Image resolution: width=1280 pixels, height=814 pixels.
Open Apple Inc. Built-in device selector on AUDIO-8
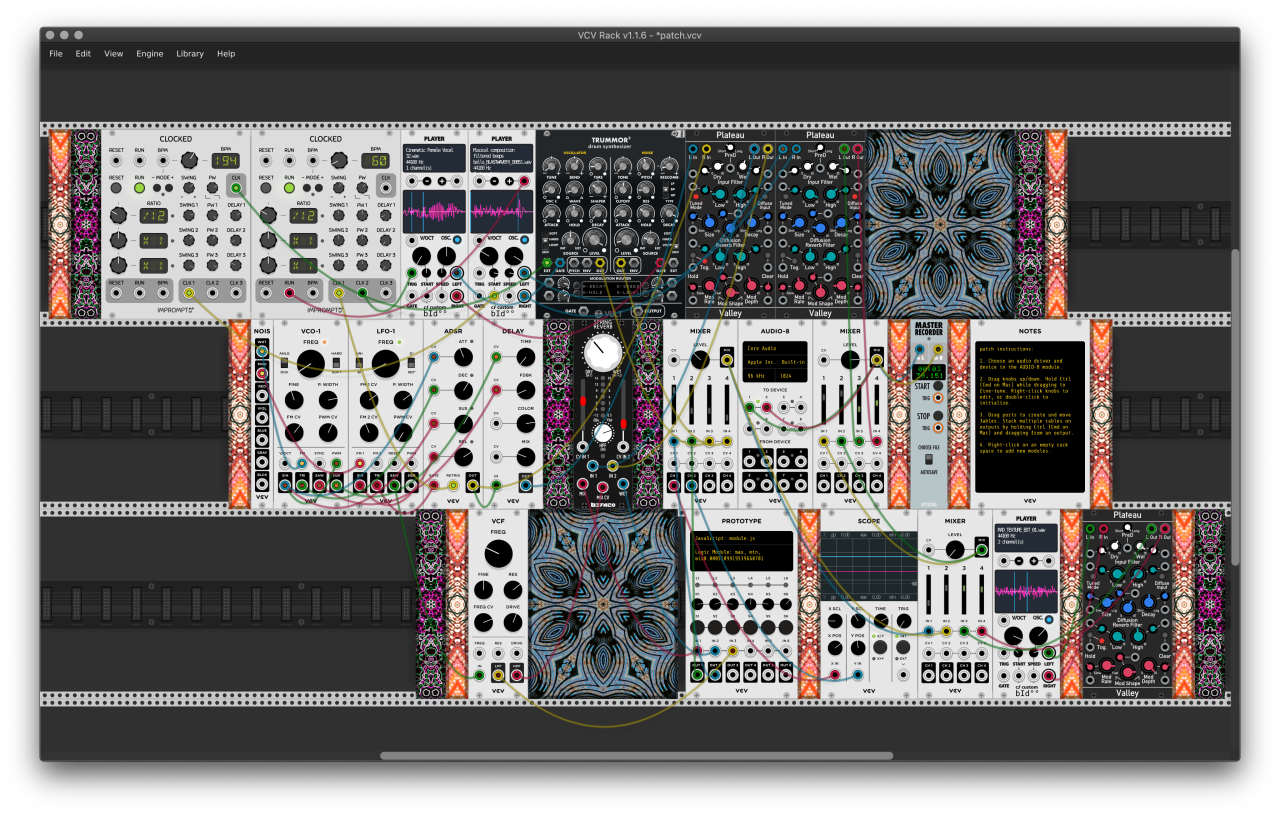(x=775, y=362)
